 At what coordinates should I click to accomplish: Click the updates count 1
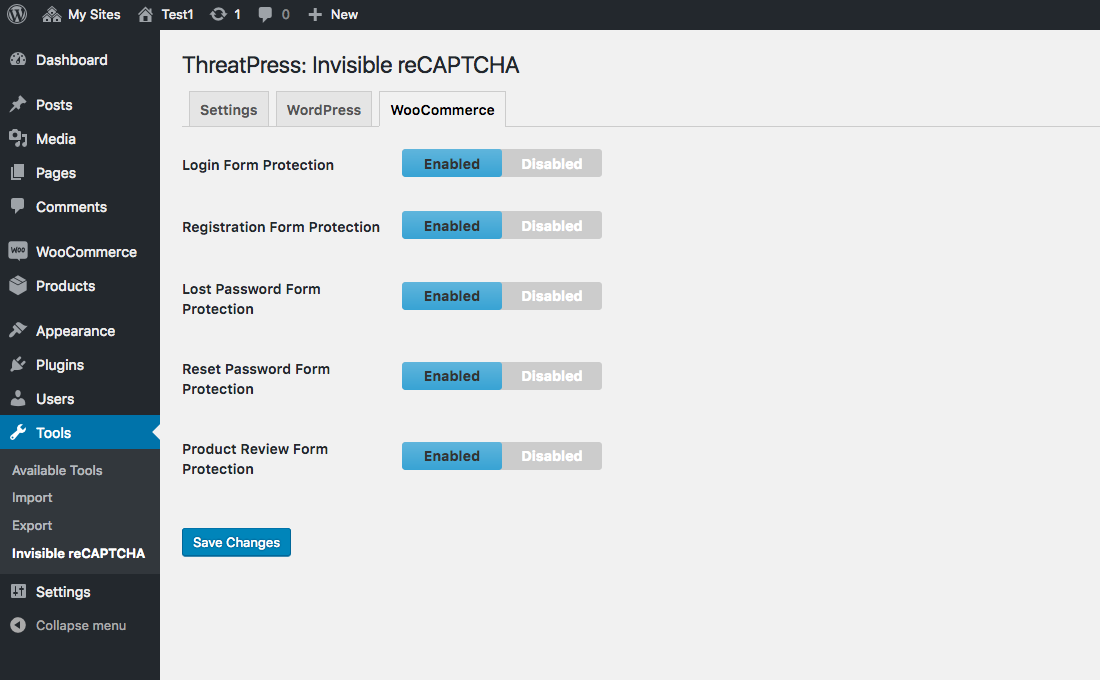click(237, 14)
